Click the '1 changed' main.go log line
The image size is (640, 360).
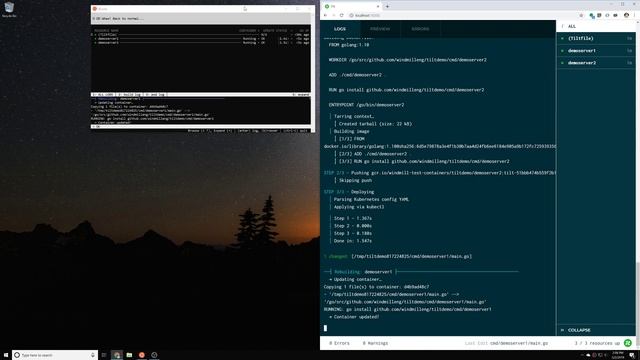point(398,256)
